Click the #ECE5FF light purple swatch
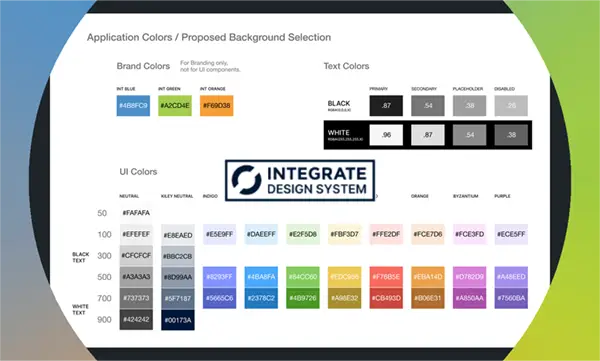The width and height of the screenshot is (600, 361). [x=512, y=234]
